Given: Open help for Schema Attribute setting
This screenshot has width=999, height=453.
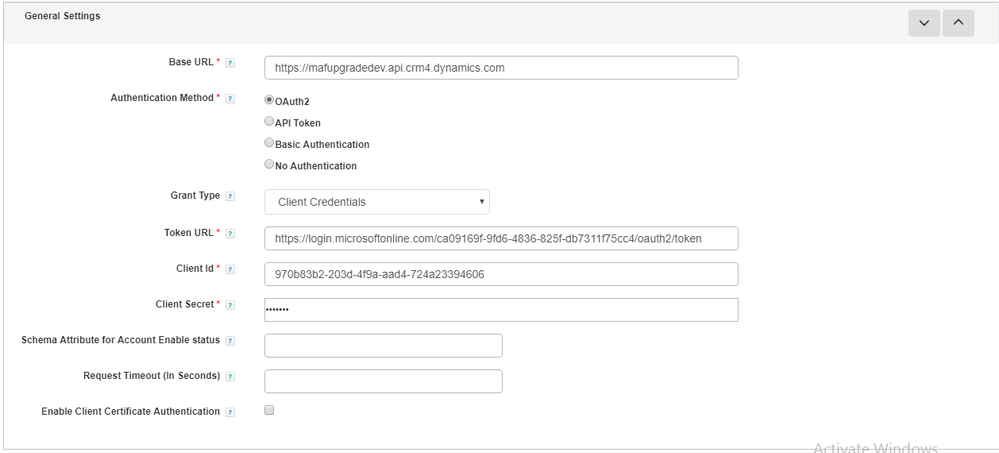Looking at the screenshot, I should tap(230, 341).
